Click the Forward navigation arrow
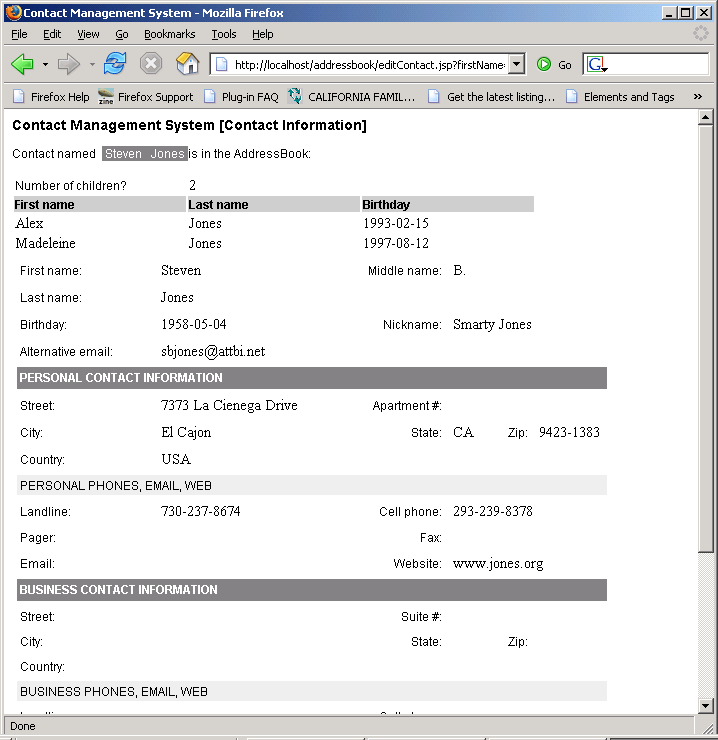Screen dimensions: 718x740 (x=68, y=64)
